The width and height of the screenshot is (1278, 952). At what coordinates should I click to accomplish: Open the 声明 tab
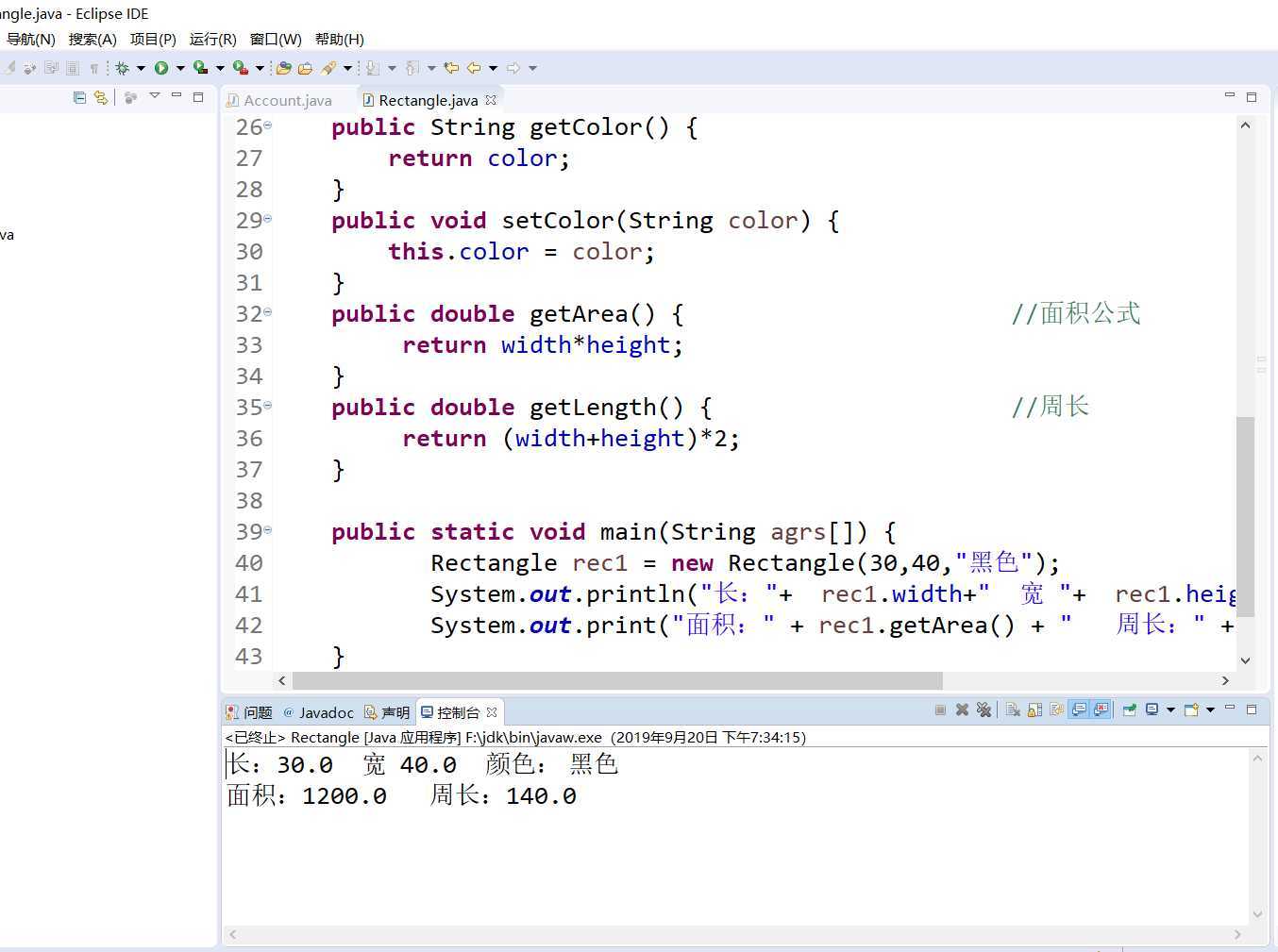387,712
